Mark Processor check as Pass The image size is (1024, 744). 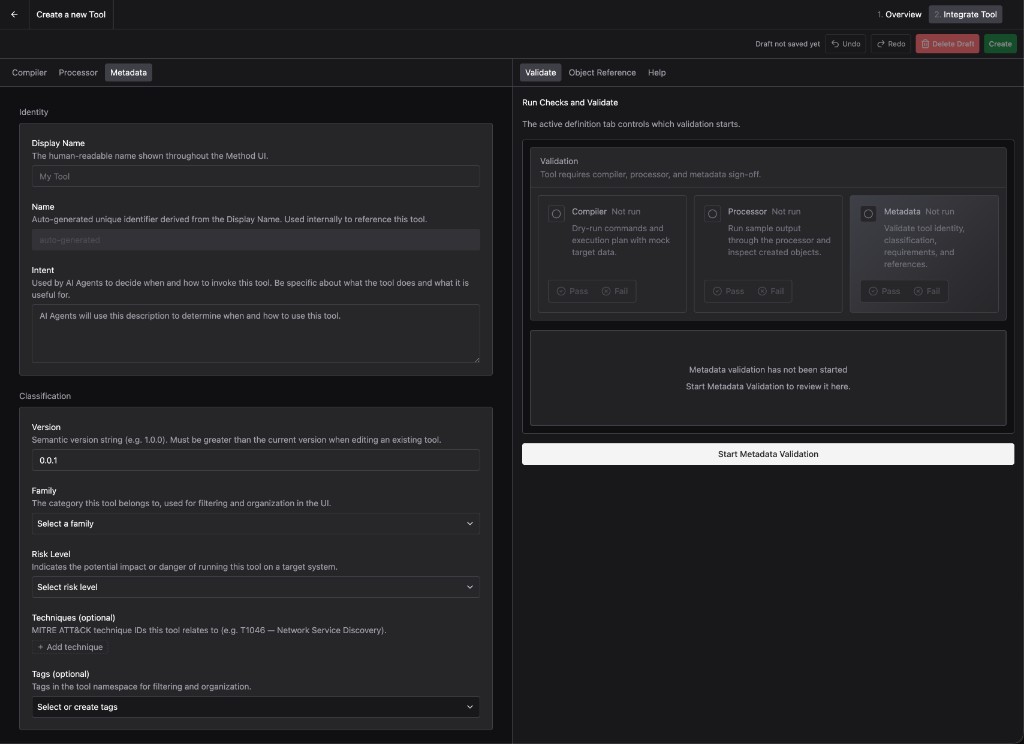click(728, 291)
